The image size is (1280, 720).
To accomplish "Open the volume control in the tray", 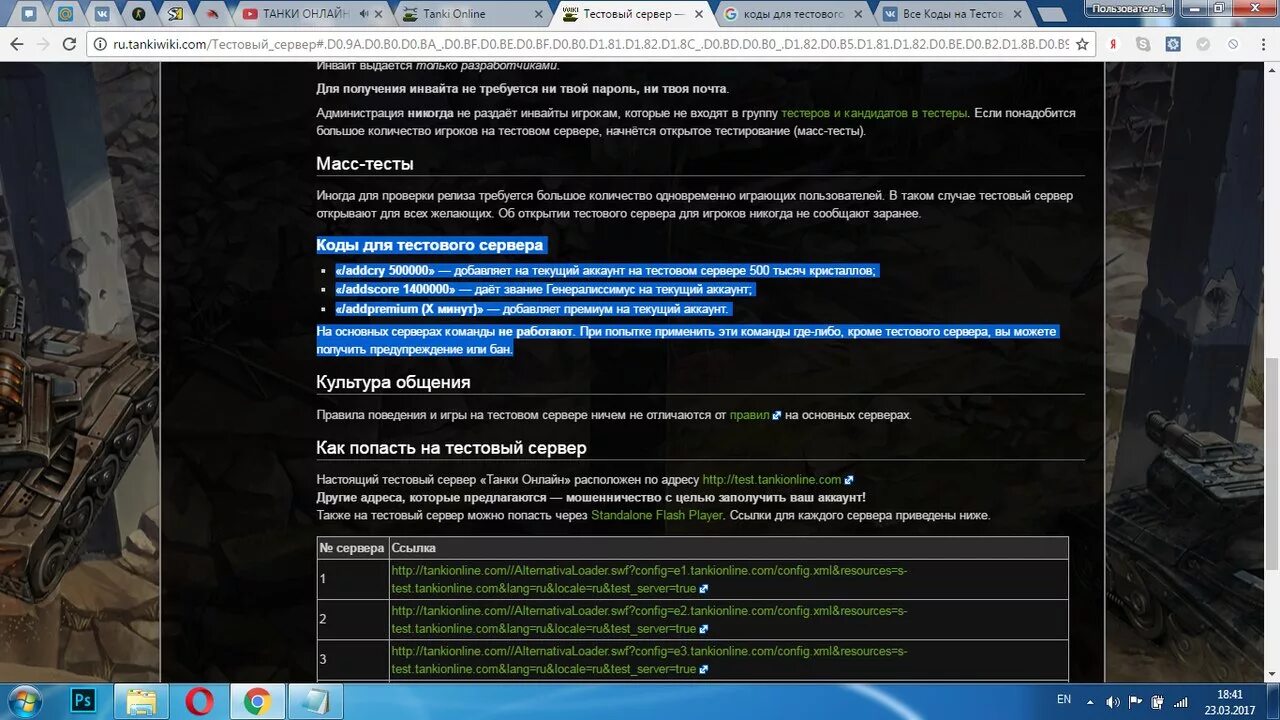I will pos(1113,701).
